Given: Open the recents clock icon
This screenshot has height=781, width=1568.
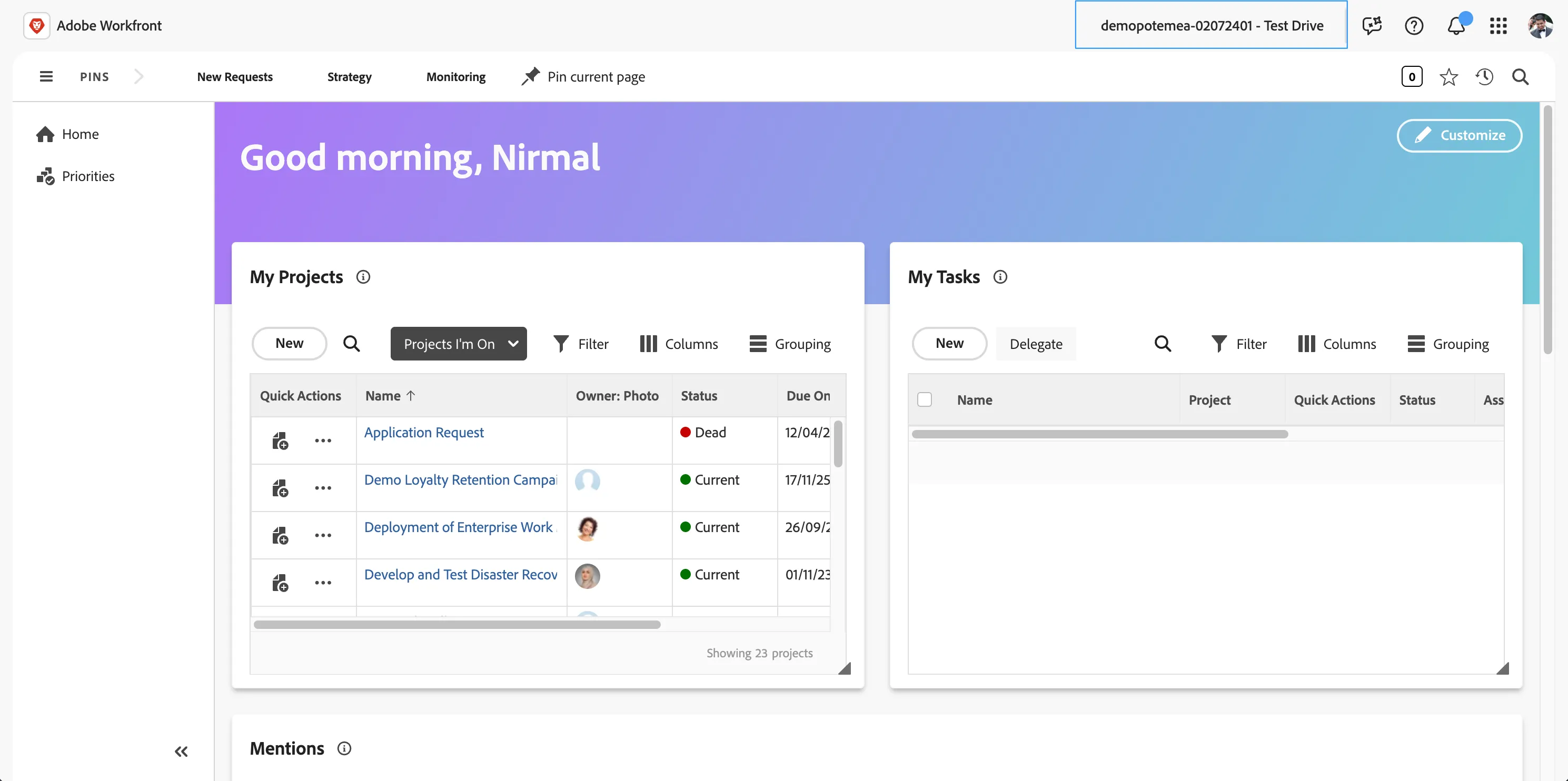Looking at the screenshot, I should tap(1484, 77).
